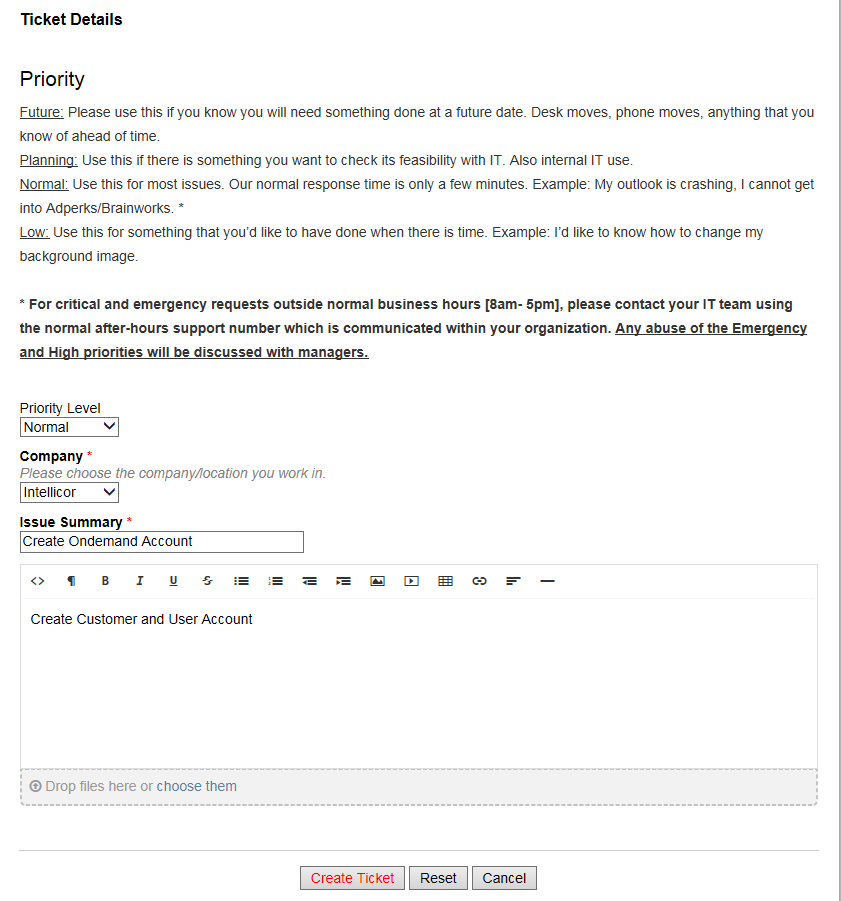
Task: Open the Priority Level dropdown
Action: point(69,427)
